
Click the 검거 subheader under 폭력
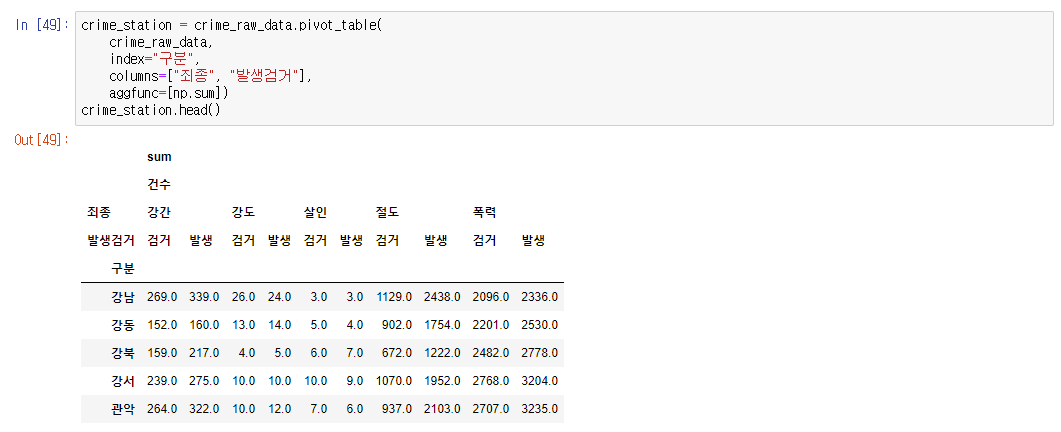[x=484, y=240]
